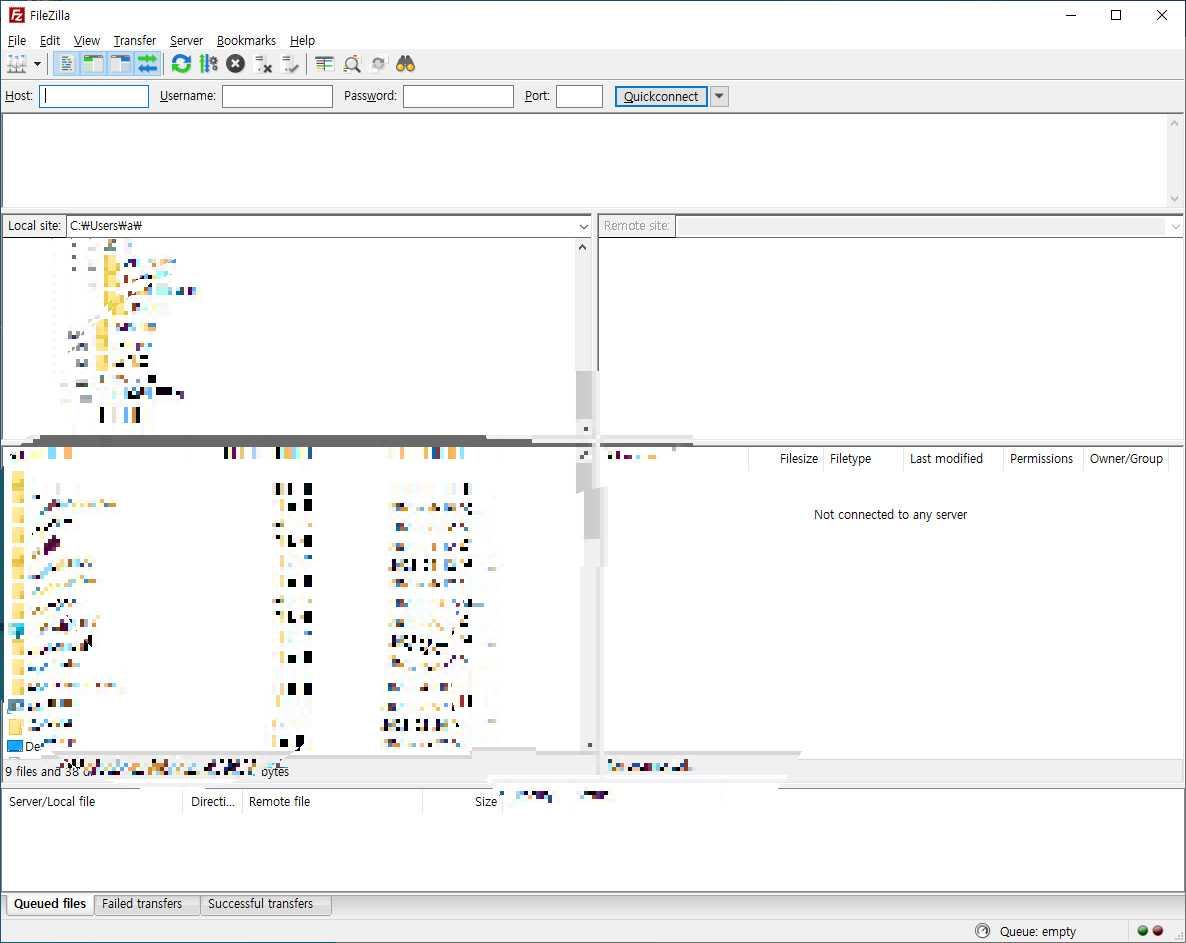Click into the Username field
1186x943 pixels.
click(x=277, y=96)
